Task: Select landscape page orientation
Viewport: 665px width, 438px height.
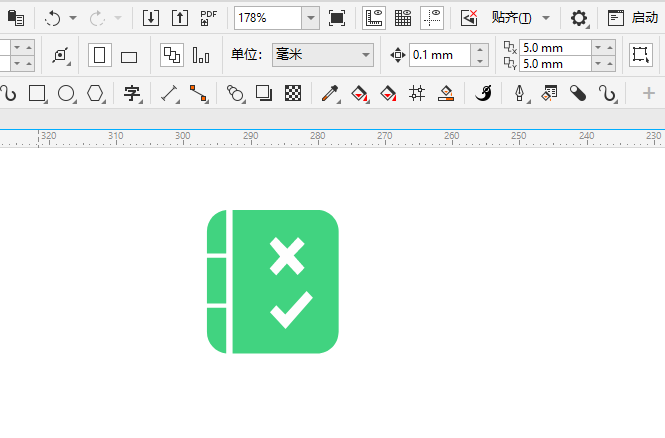Action: coord(129,57)
